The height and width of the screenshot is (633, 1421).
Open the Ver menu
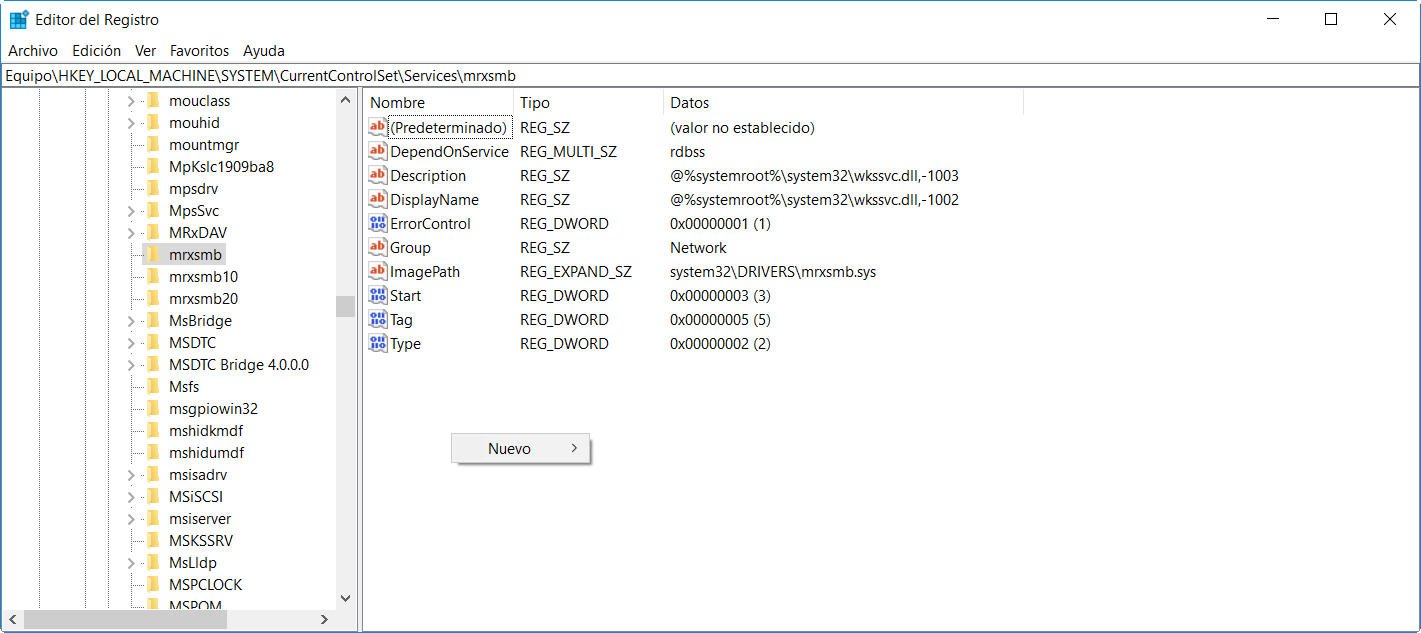pos(146,51)
